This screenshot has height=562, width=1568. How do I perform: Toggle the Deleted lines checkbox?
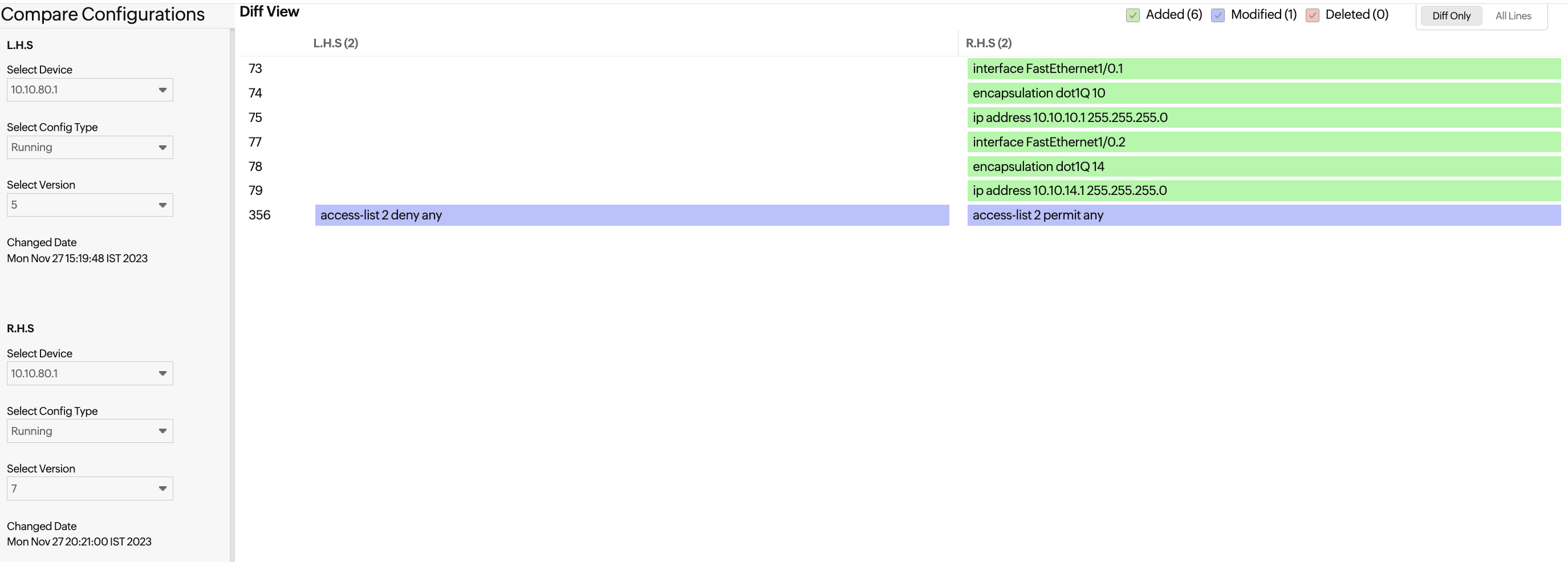click(x=1313, y=15)
